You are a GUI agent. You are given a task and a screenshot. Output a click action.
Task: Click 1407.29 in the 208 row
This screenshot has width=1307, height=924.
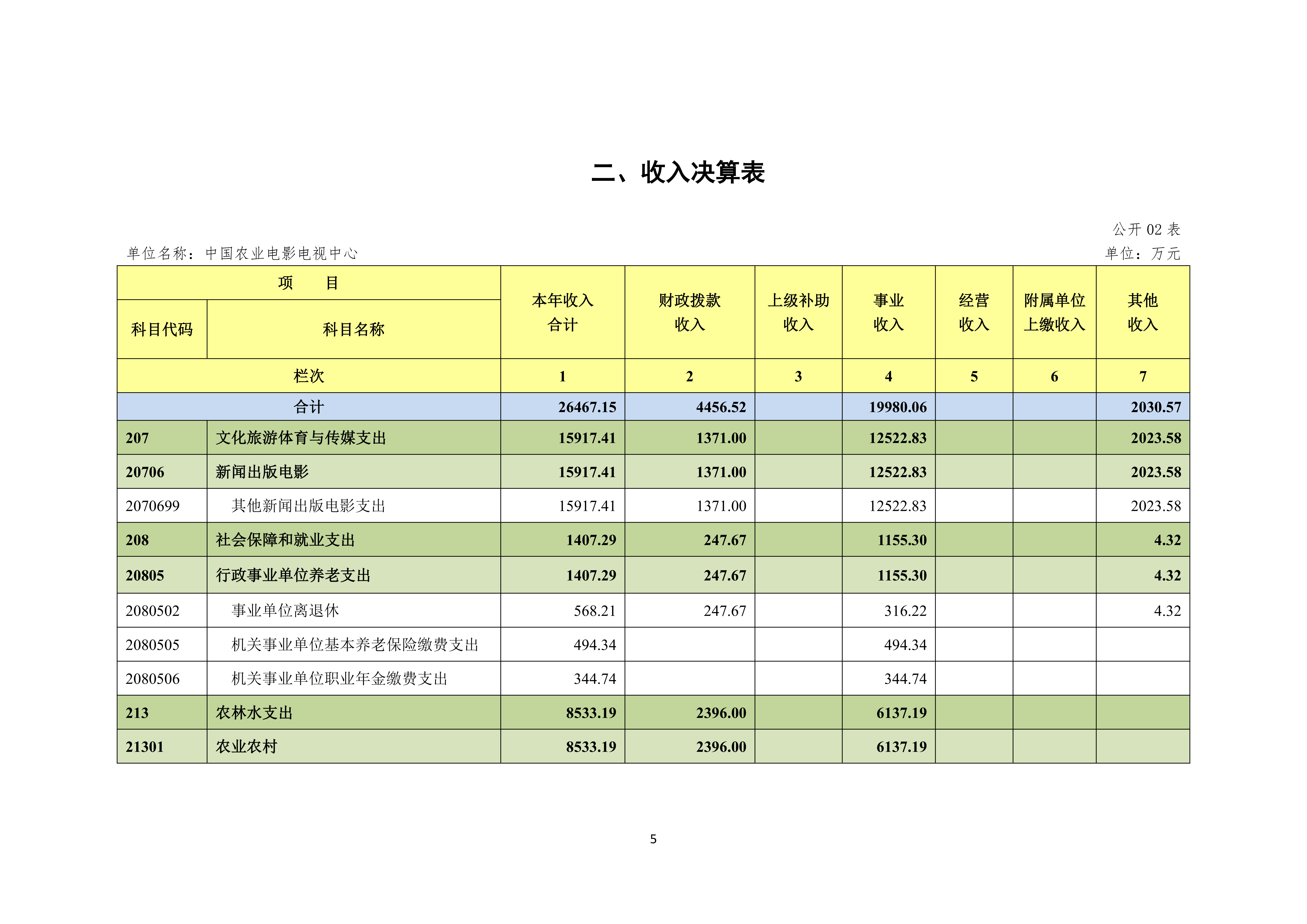tap(591, 540)
